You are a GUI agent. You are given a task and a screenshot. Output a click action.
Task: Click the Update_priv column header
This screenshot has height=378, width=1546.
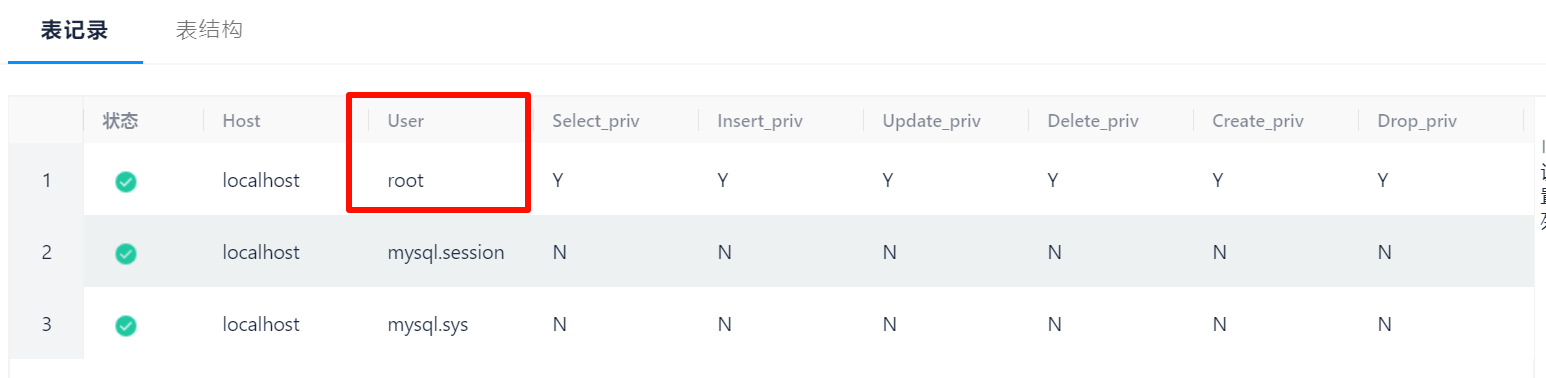coord(931,121)
